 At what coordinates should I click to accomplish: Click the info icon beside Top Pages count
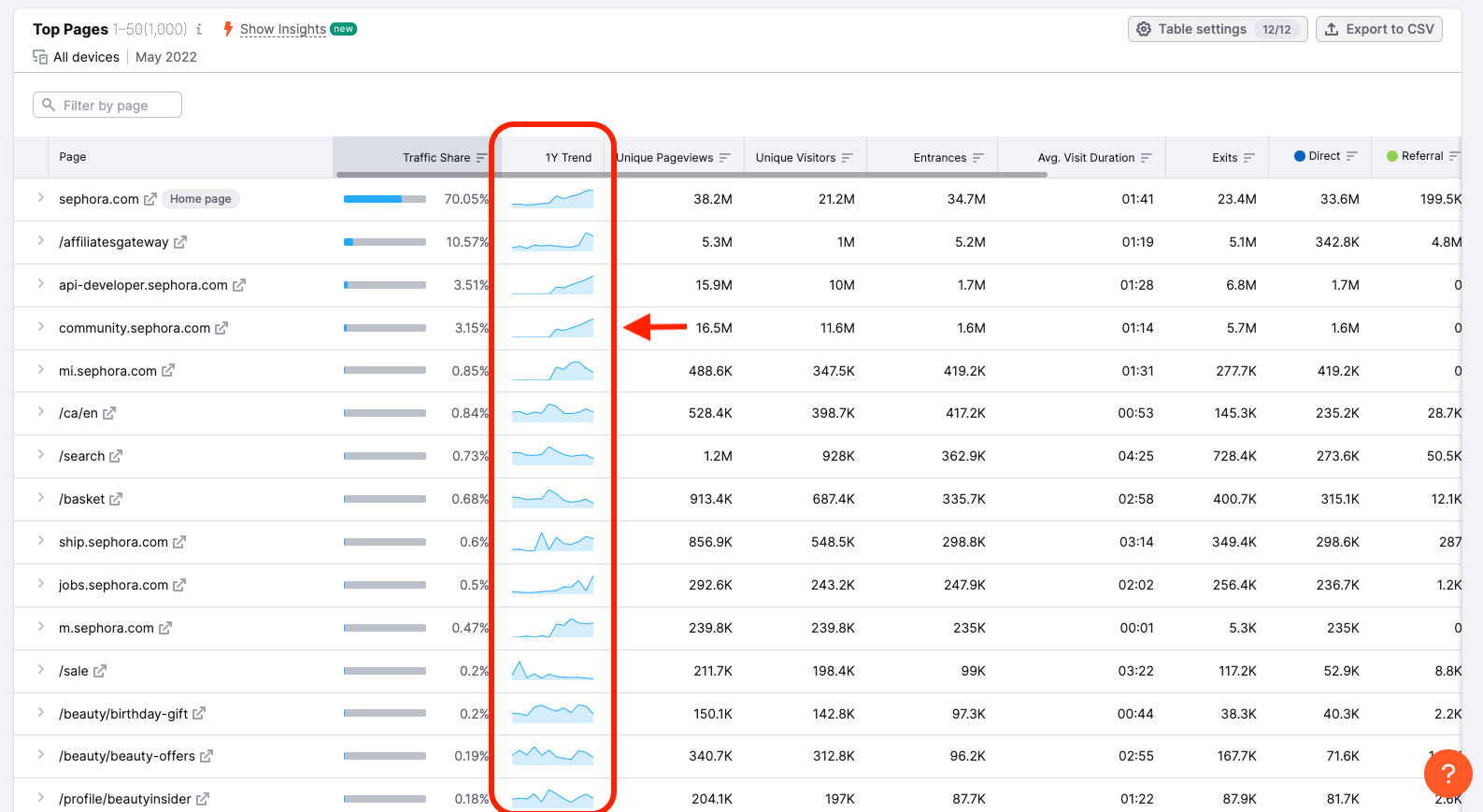point(199,29)
